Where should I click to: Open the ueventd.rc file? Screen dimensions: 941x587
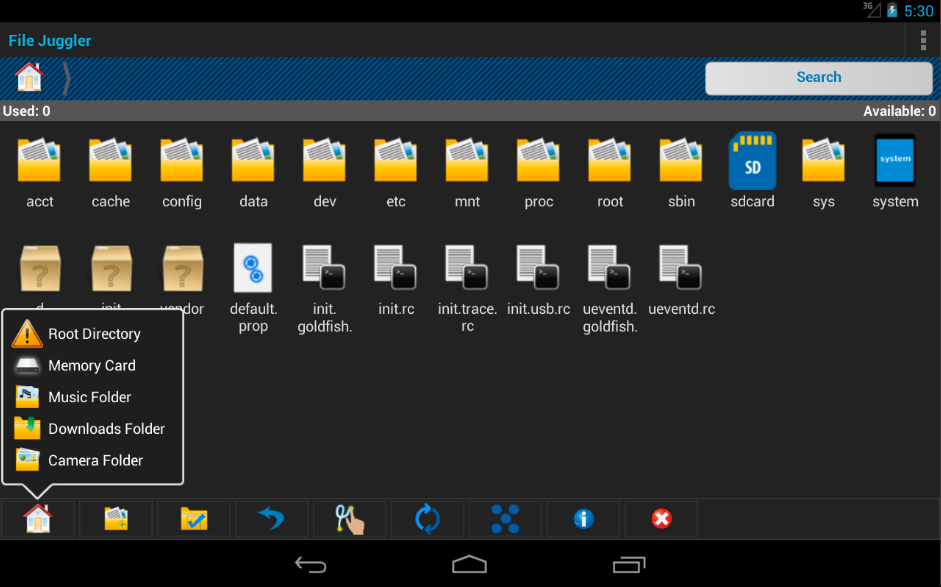point(681,280)
